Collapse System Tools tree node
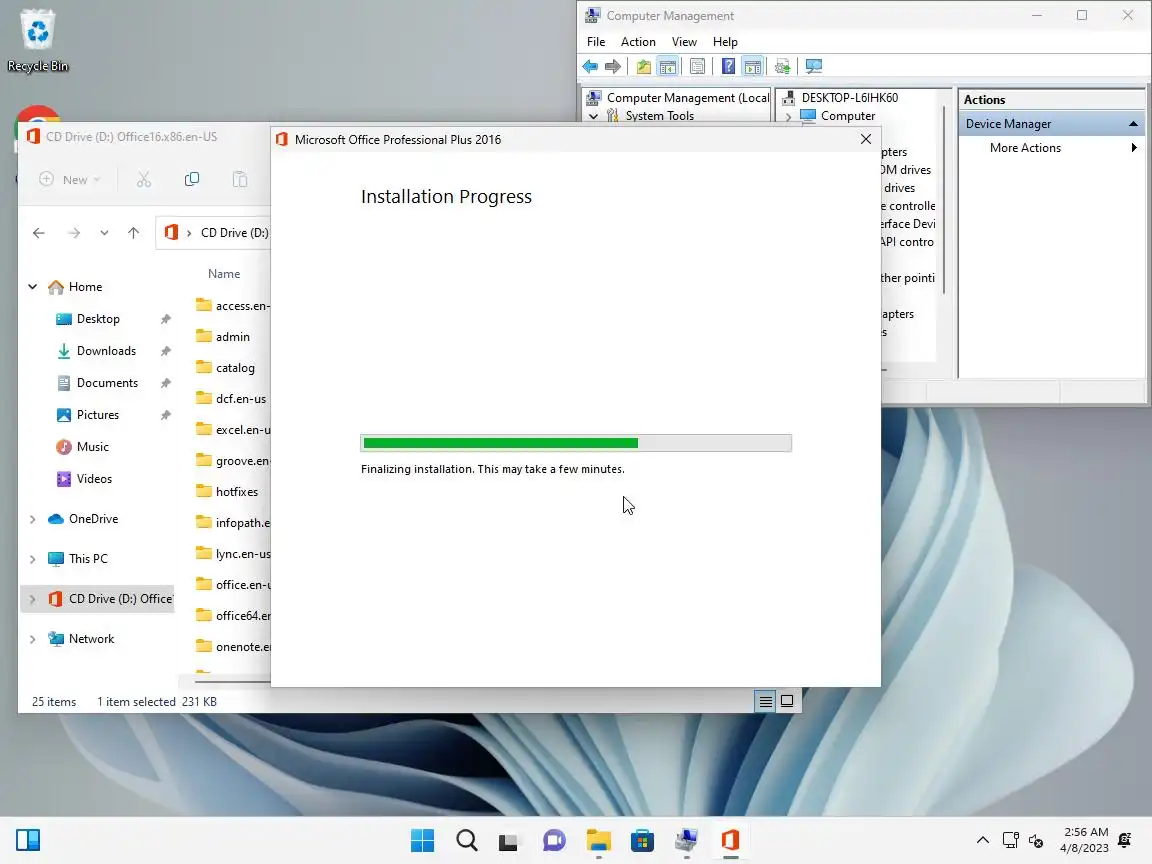The image size is (1152, 864). point(593,116)
